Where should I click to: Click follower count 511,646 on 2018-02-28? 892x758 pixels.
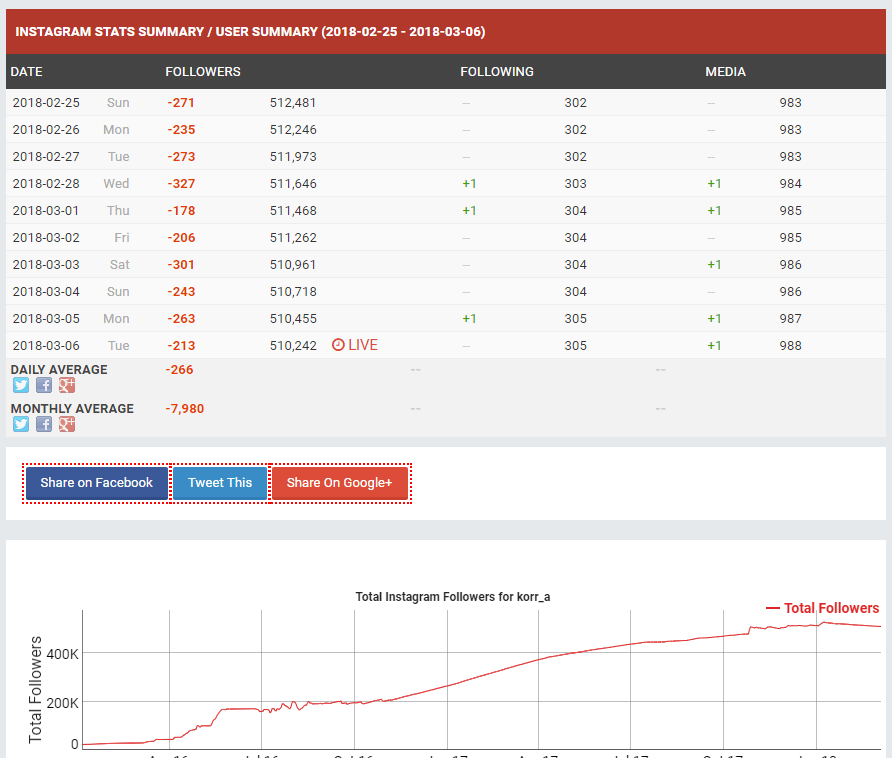(293, 184)
